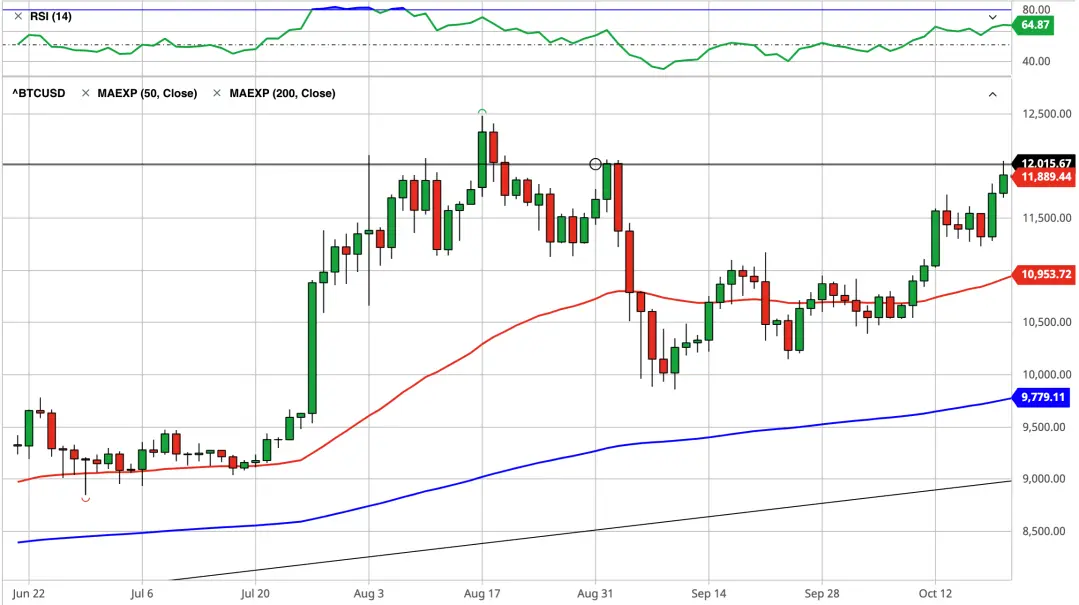The image size is (1079, 605).
Task: Click the Jul 20 date label
Action: point(255,593)
